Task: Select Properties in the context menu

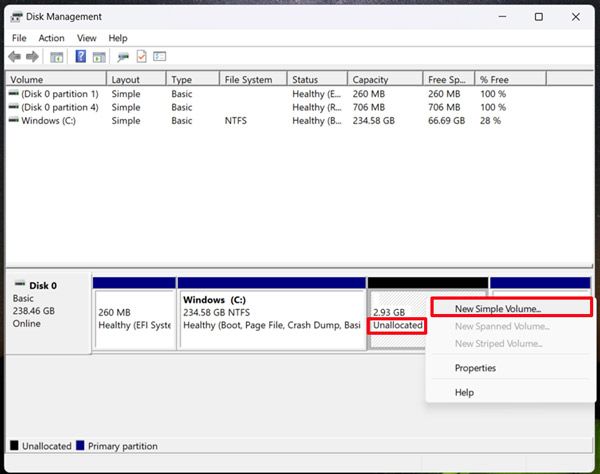Action: point(512,368)
